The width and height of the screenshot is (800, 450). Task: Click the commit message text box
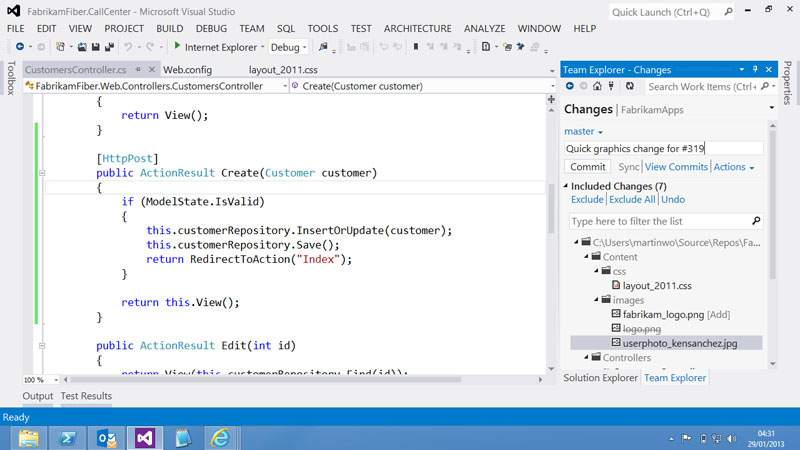663,148
